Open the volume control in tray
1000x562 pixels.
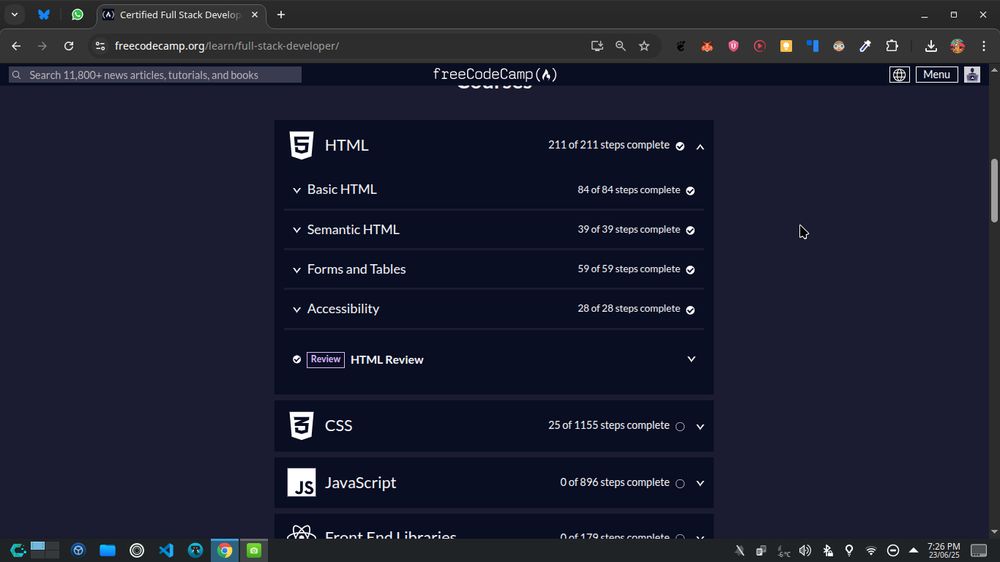click(805, 551)
